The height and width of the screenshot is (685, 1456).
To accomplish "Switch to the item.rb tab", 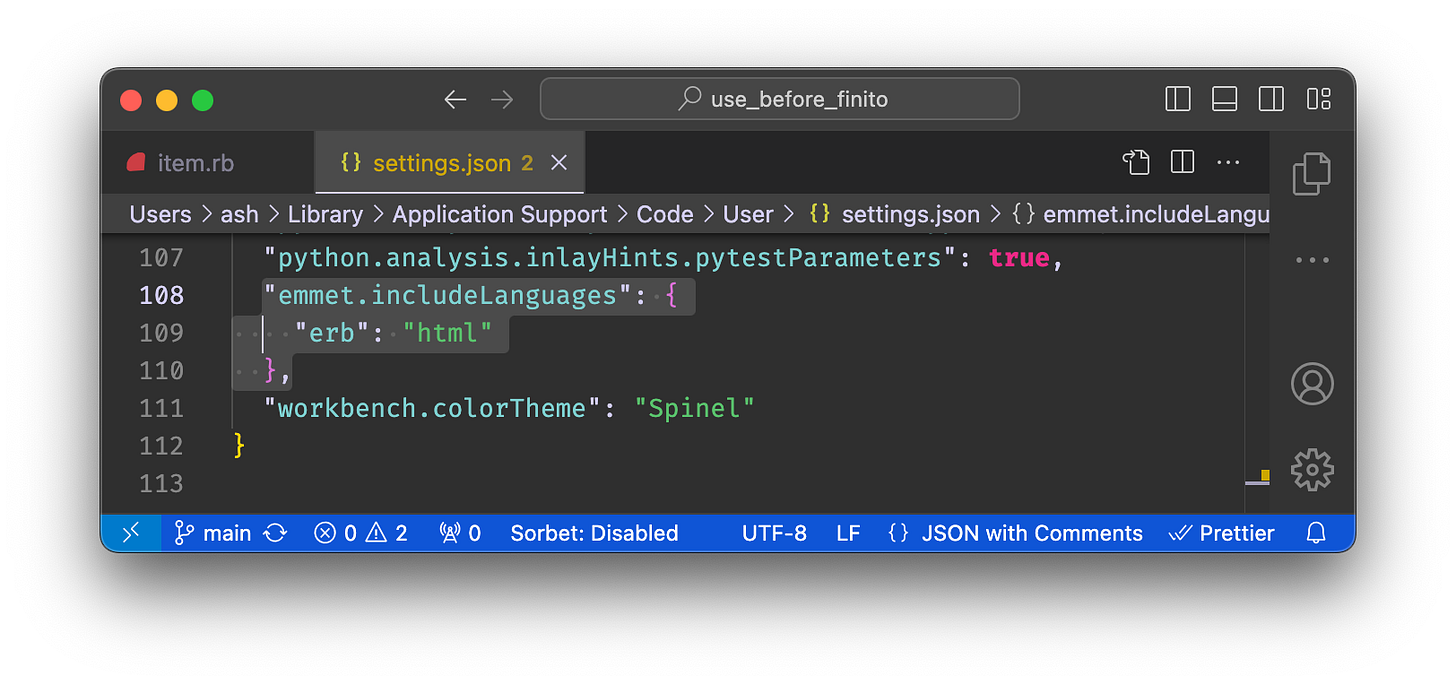I will tap(196, 162).
